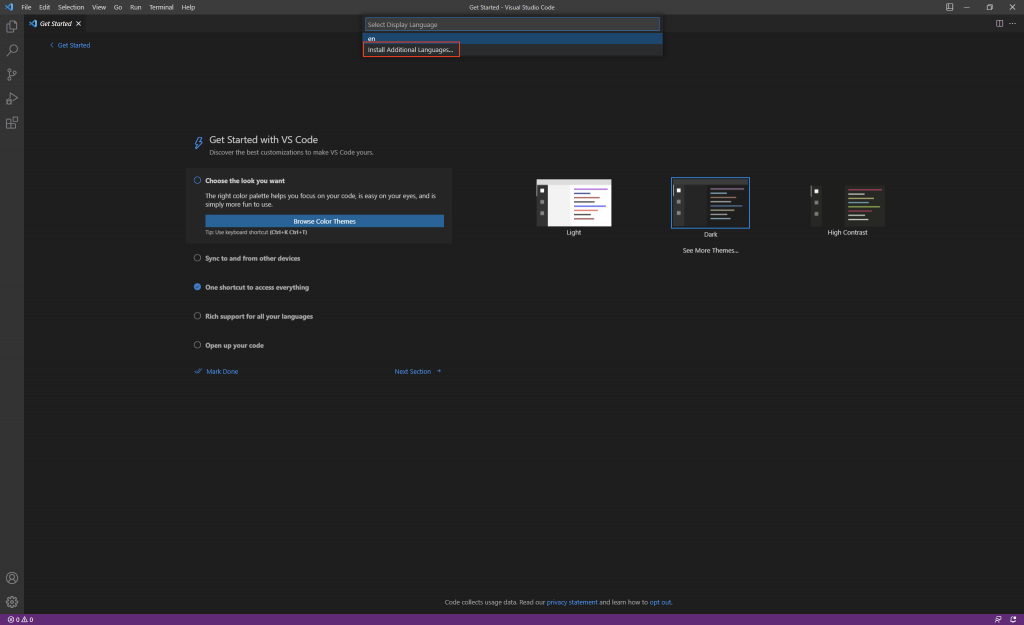The image size is (1024, 625).
Task: Click the VS Code logo in title bar
Action: (x=9, y=7)
